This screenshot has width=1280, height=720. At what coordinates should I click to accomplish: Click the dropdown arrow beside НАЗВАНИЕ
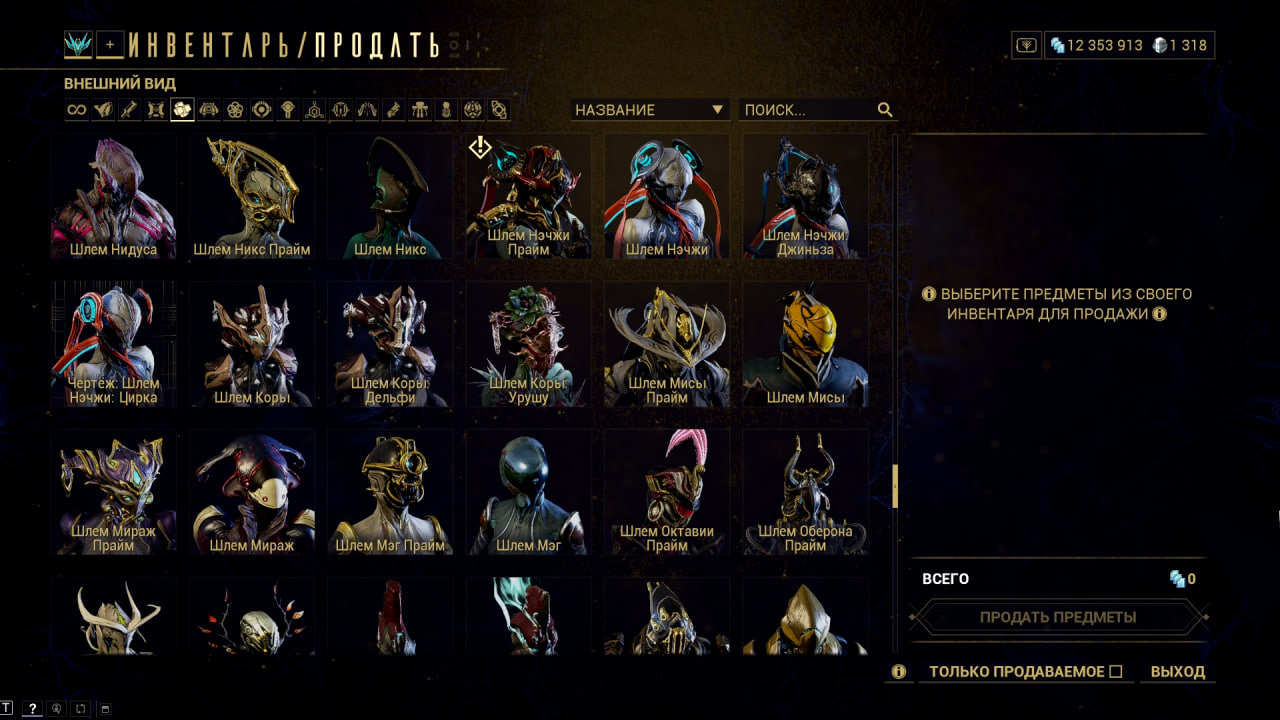pos(717,110)
